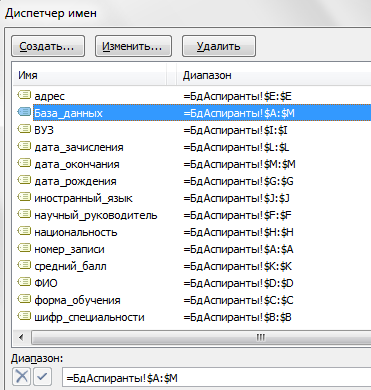Screen dimensions: 371x390
Task: Select the name icon beside шифр_специальности
Action: 24,317
